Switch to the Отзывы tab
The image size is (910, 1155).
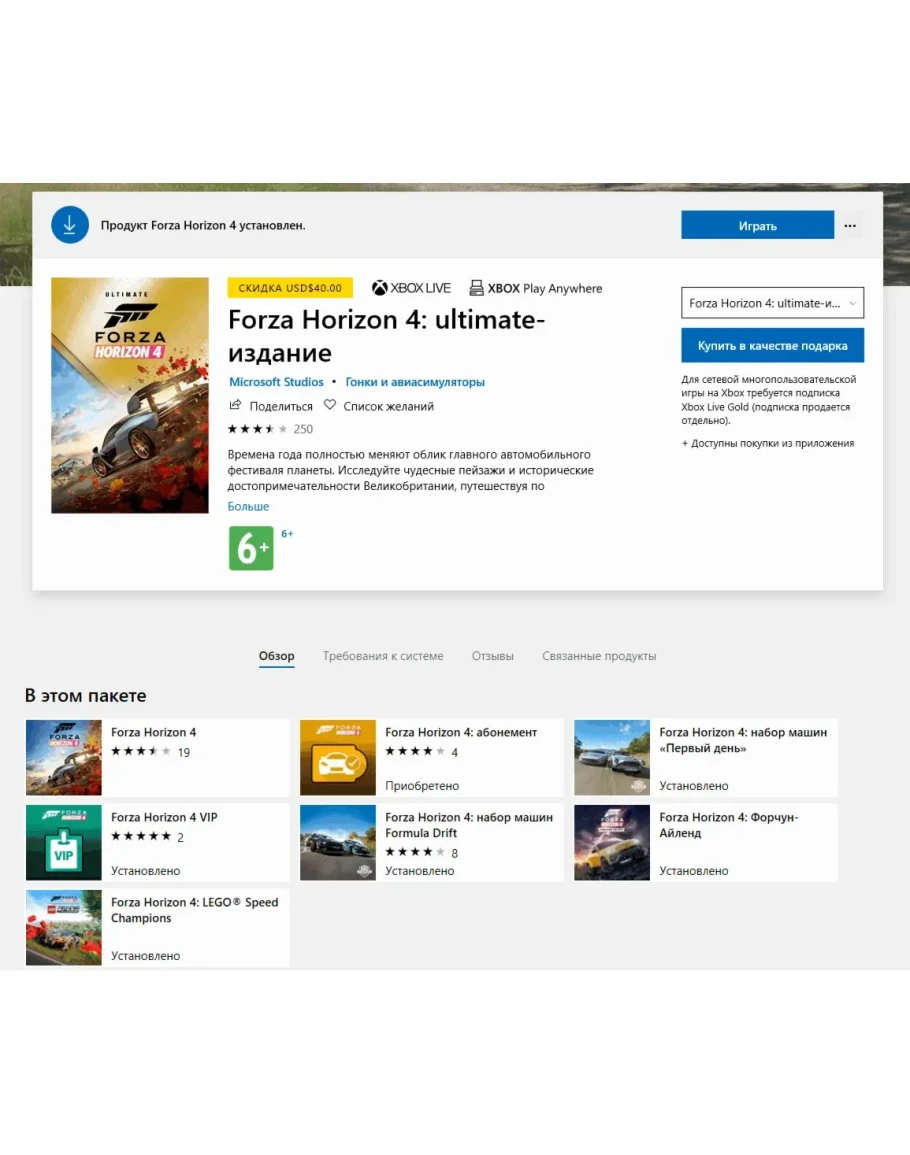(x=492, y=656)
